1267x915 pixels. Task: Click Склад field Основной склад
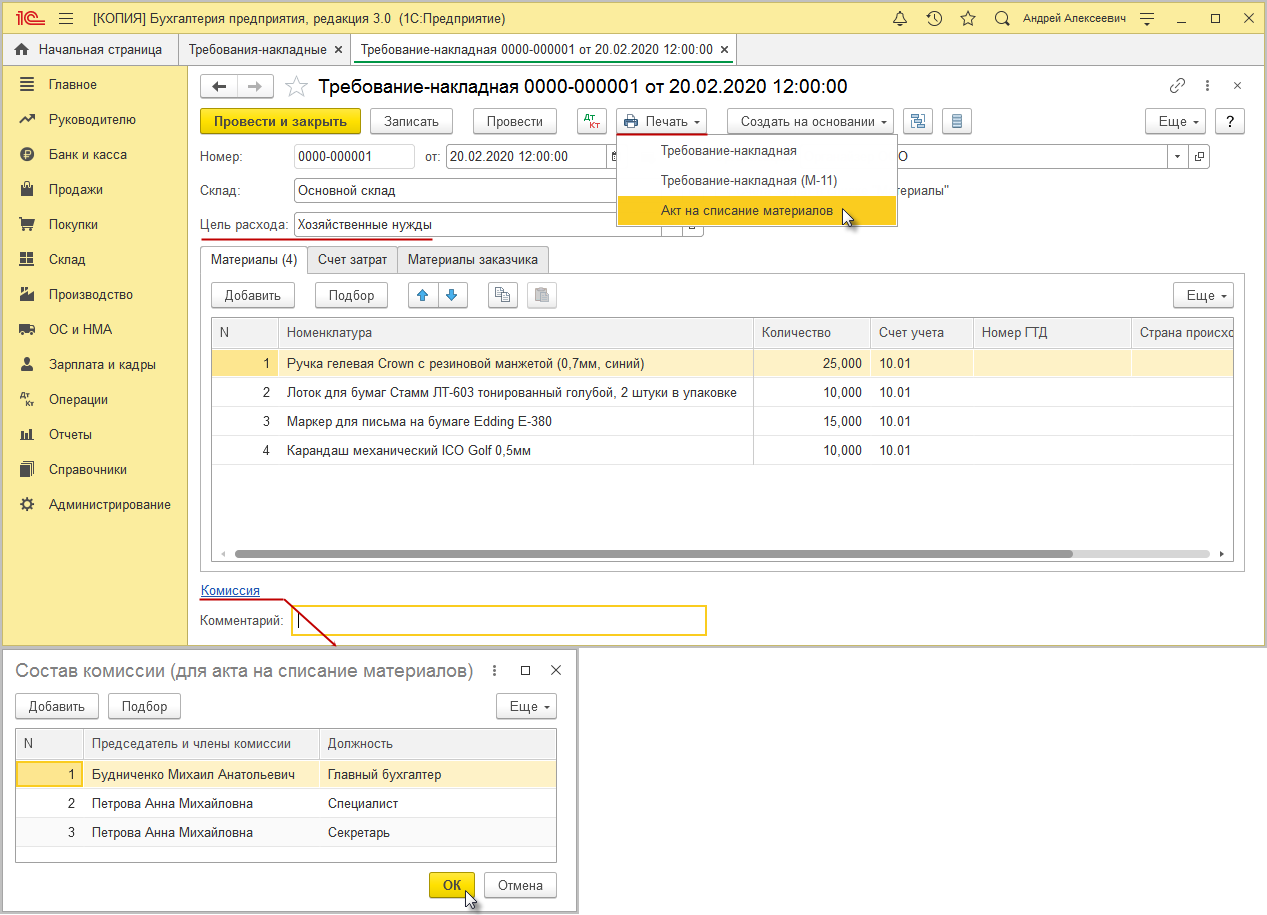[x=455, y=191]
